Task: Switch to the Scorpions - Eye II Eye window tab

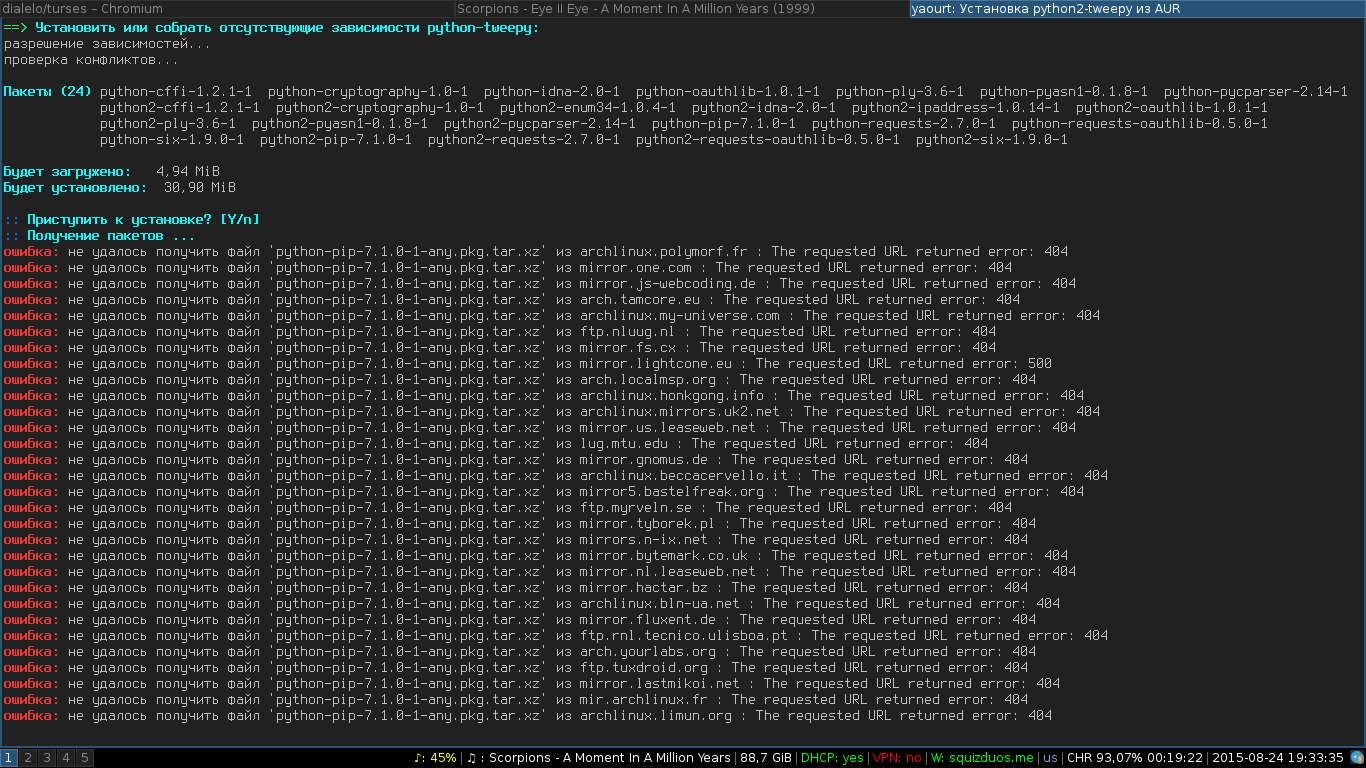Action: [x=682, y=8]
